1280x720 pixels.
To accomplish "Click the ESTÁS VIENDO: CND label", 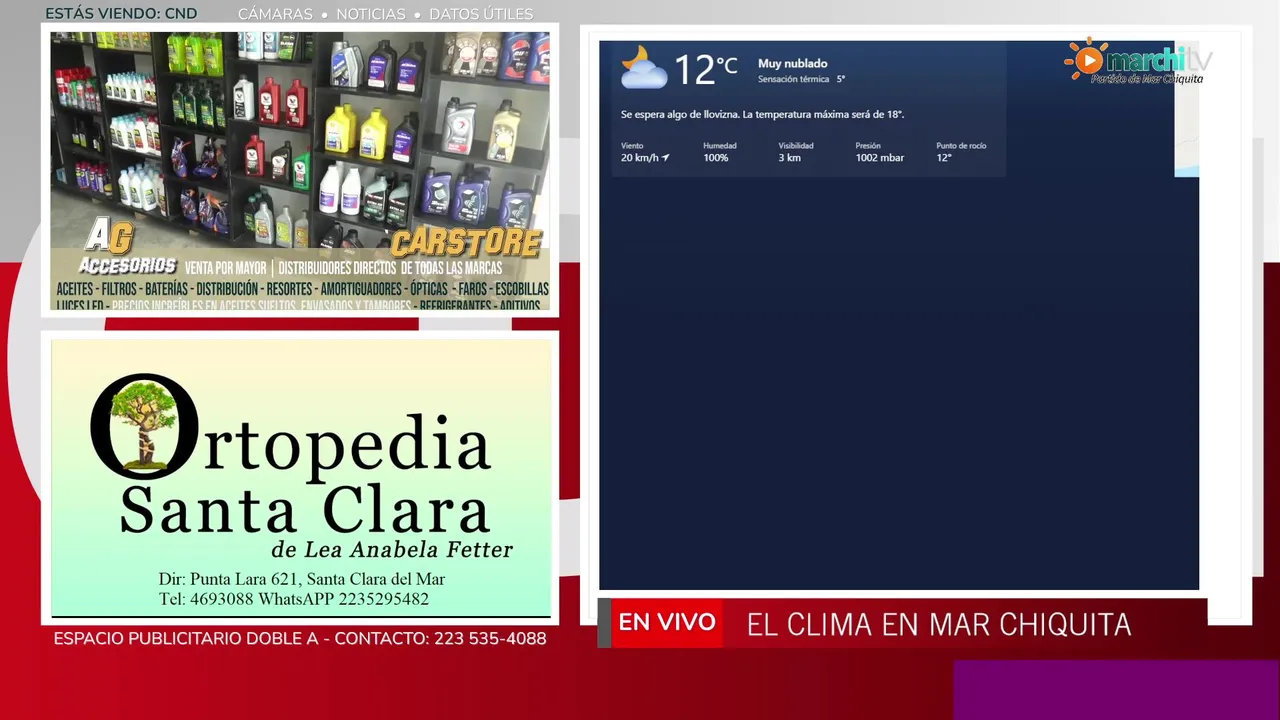I will (121, 14).
